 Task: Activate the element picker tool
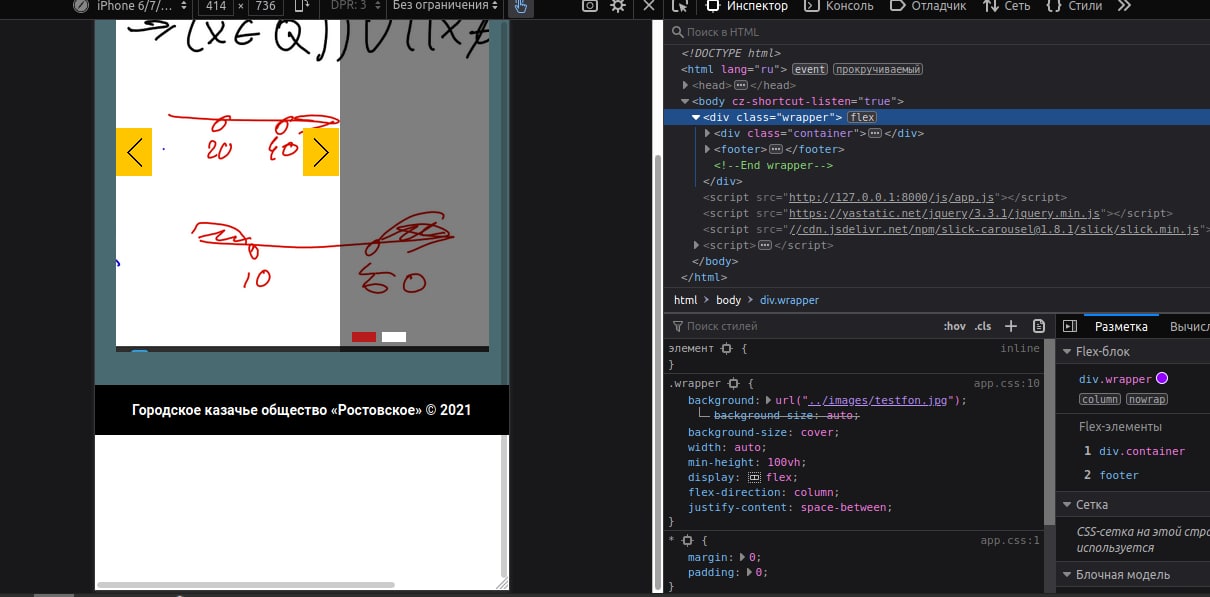pyautogui.click(x=680, y=6)
